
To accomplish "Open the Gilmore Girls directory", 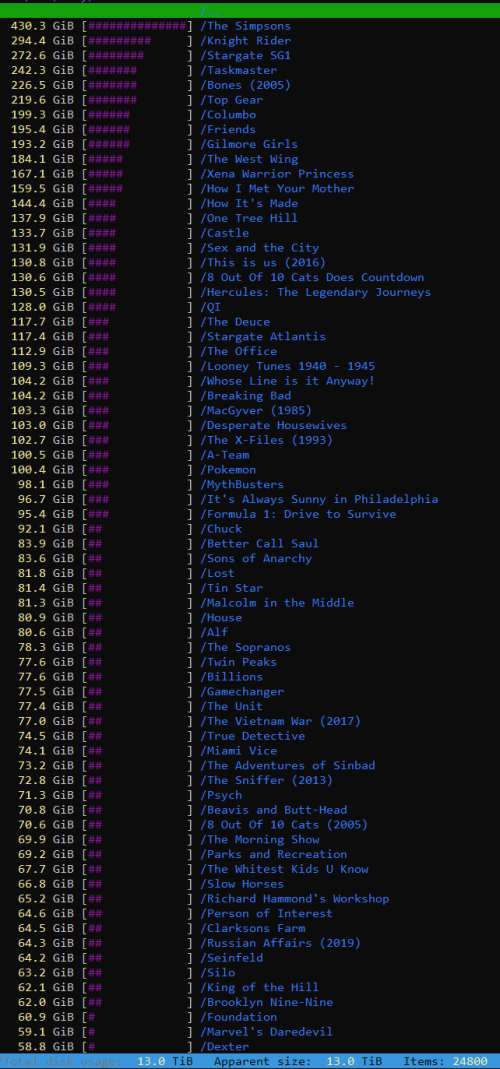I will point(249,144).
